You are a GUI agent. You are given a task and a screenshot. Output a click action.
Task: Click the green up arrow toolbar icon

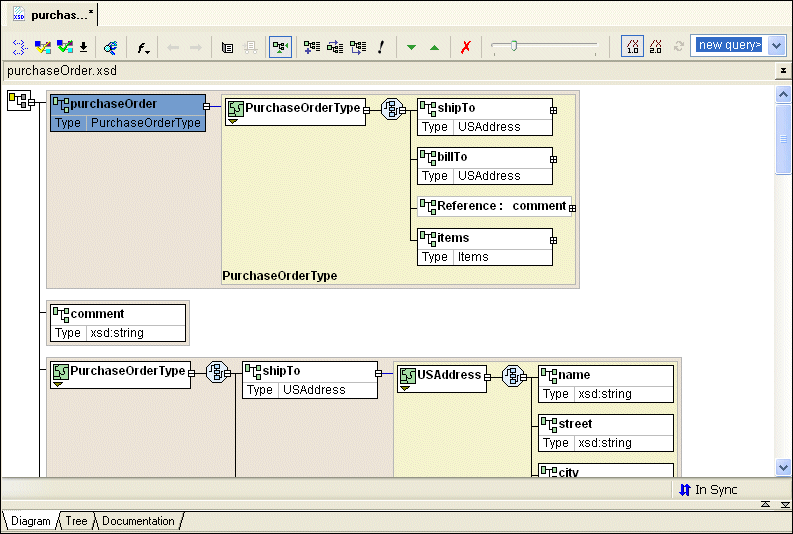click(x=434, y=47)
